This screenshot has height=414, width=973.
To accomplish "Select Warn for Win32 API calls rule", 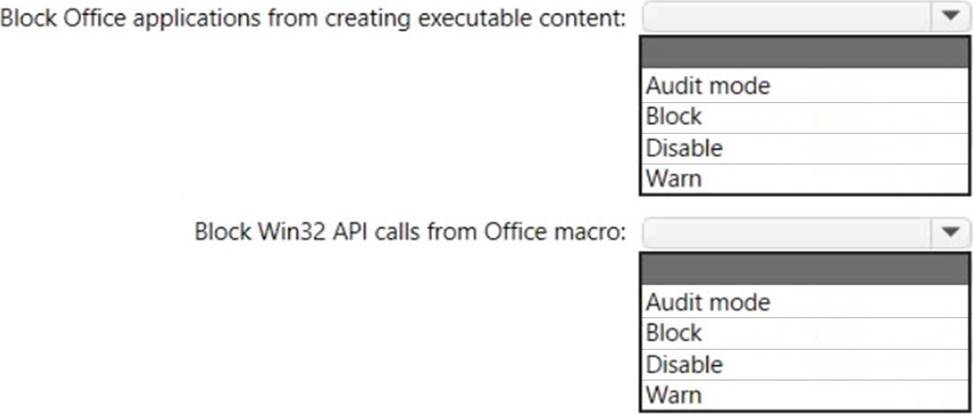I will pos(806,394).
